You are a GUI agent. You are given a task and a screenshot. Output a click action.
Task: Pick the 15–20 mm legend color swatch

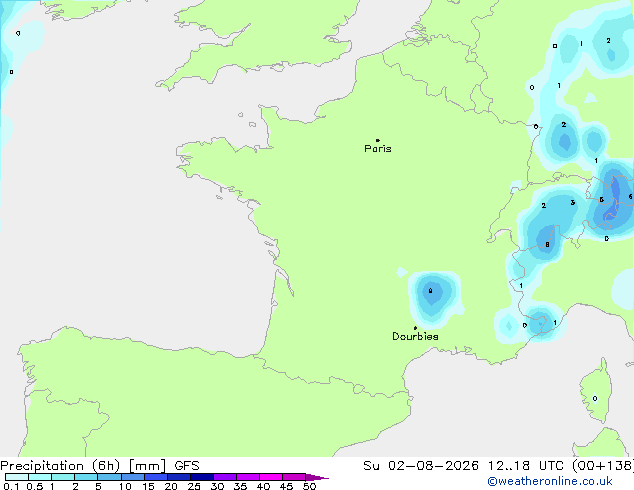click(x=155, y=477)
